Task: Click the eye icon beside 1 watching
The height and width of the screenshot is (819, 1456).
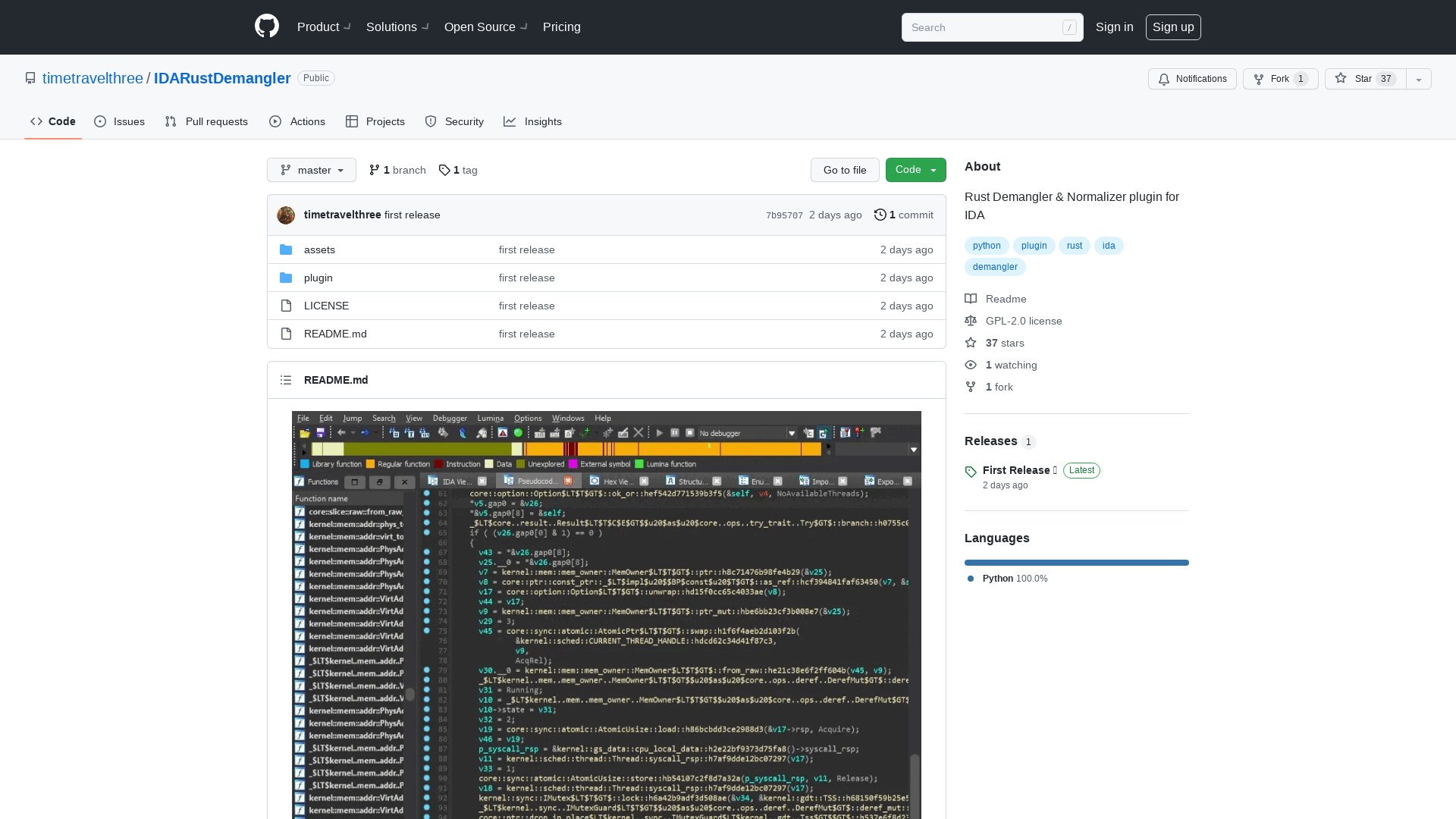Action: tap(971, 365)
